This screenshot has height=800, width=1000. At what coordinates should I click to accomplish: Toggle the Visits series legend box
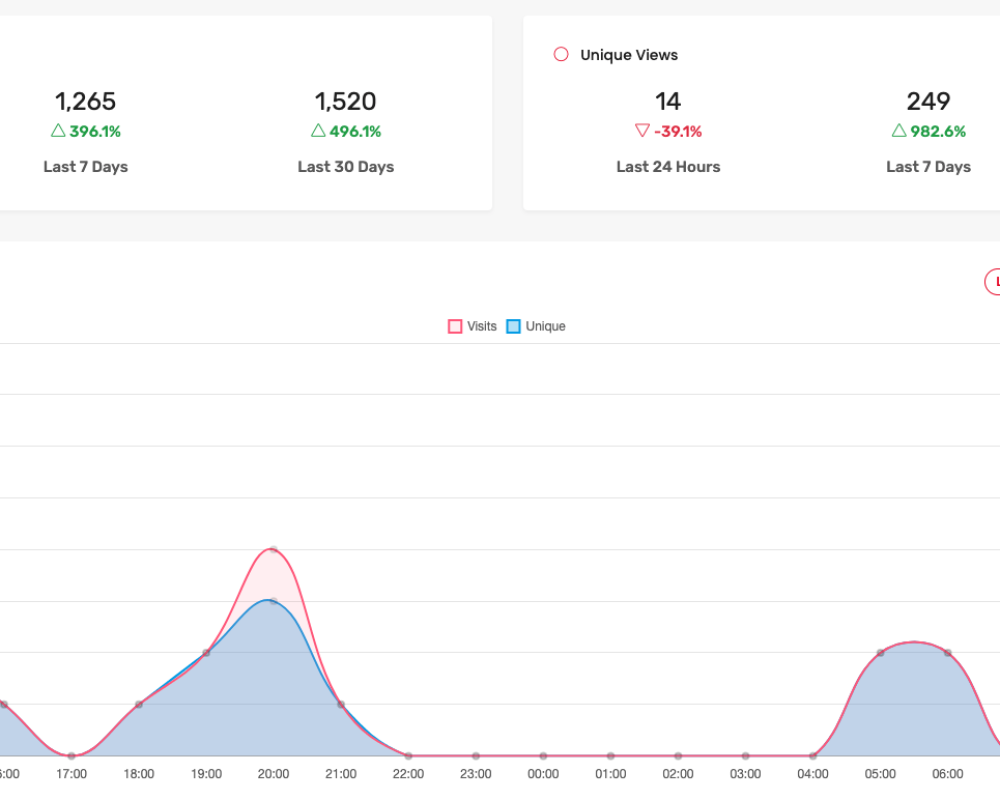(455, 327)
